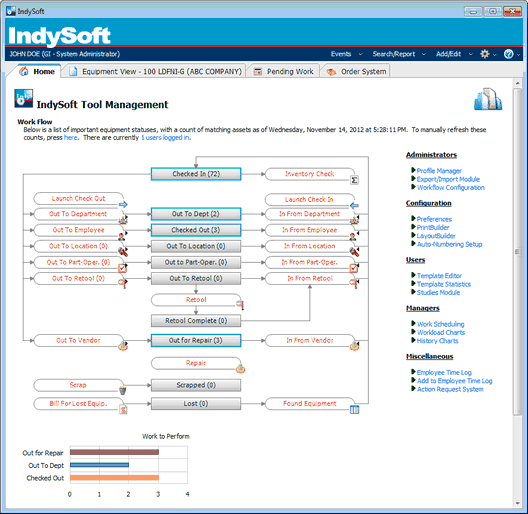Expand the Add/Edit dropdown menu

(454, 54)
